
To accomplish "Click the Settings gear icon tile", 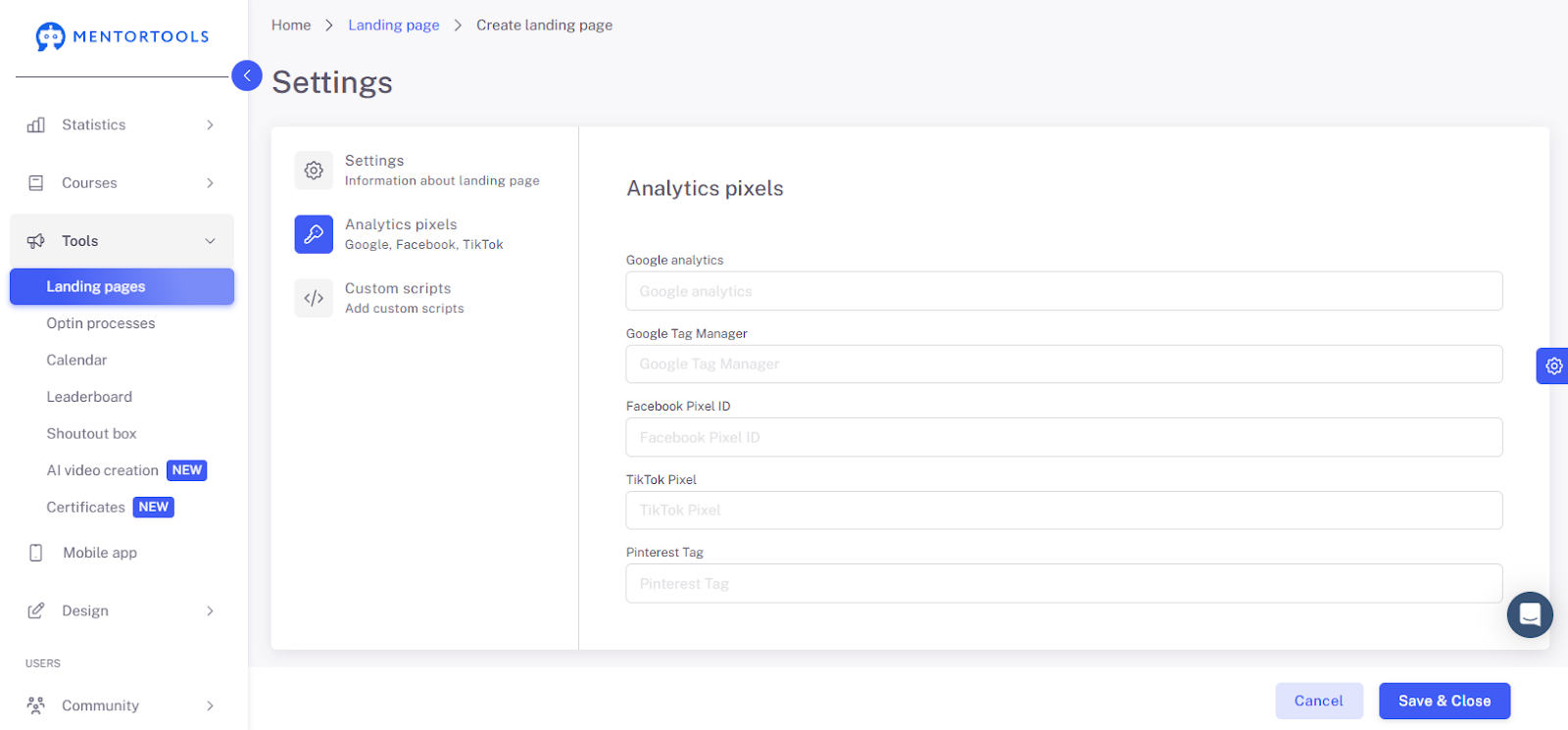I will coord(314,170).
